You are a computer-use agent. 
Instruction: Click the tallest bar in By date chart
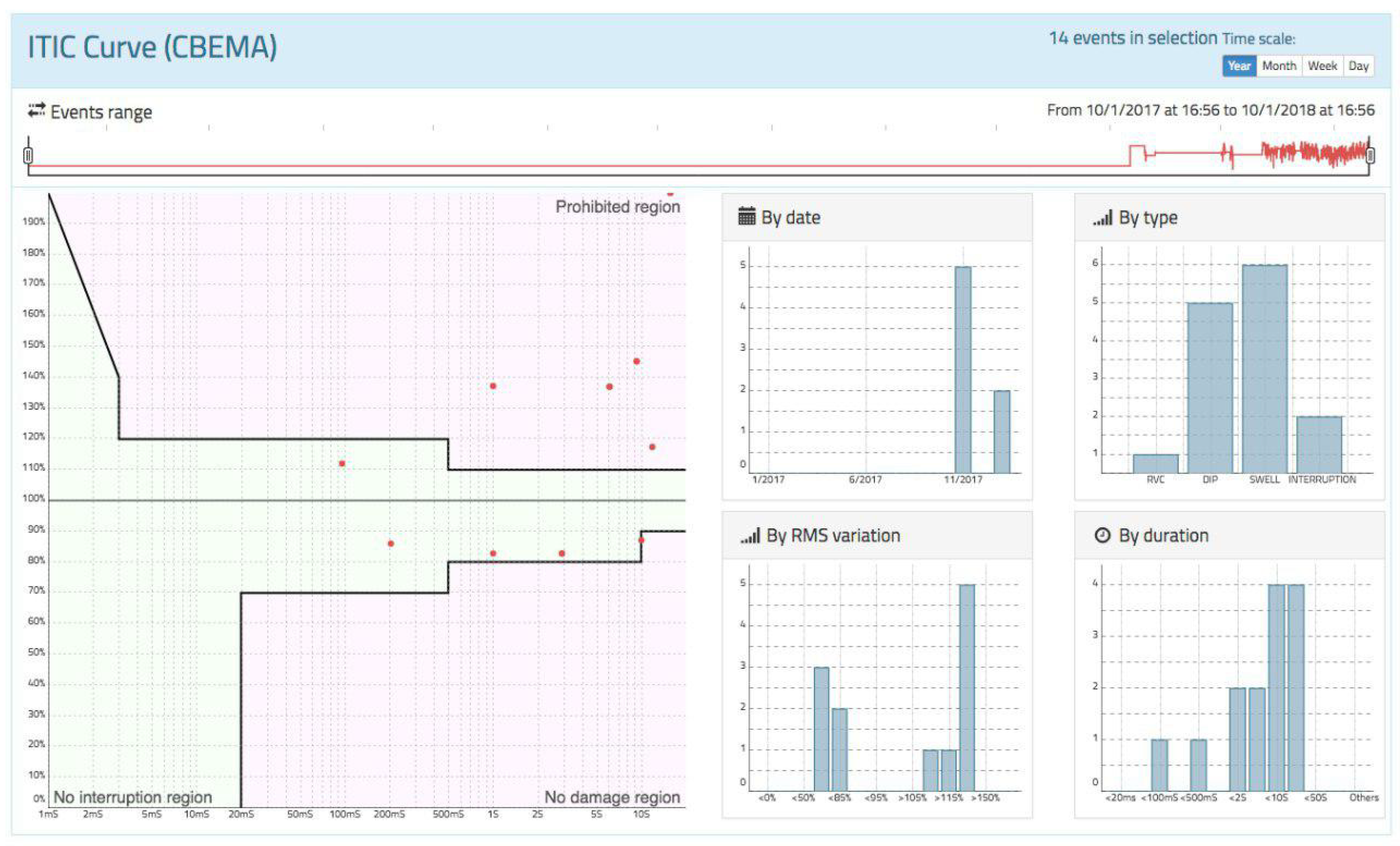[x=963, y=369]
